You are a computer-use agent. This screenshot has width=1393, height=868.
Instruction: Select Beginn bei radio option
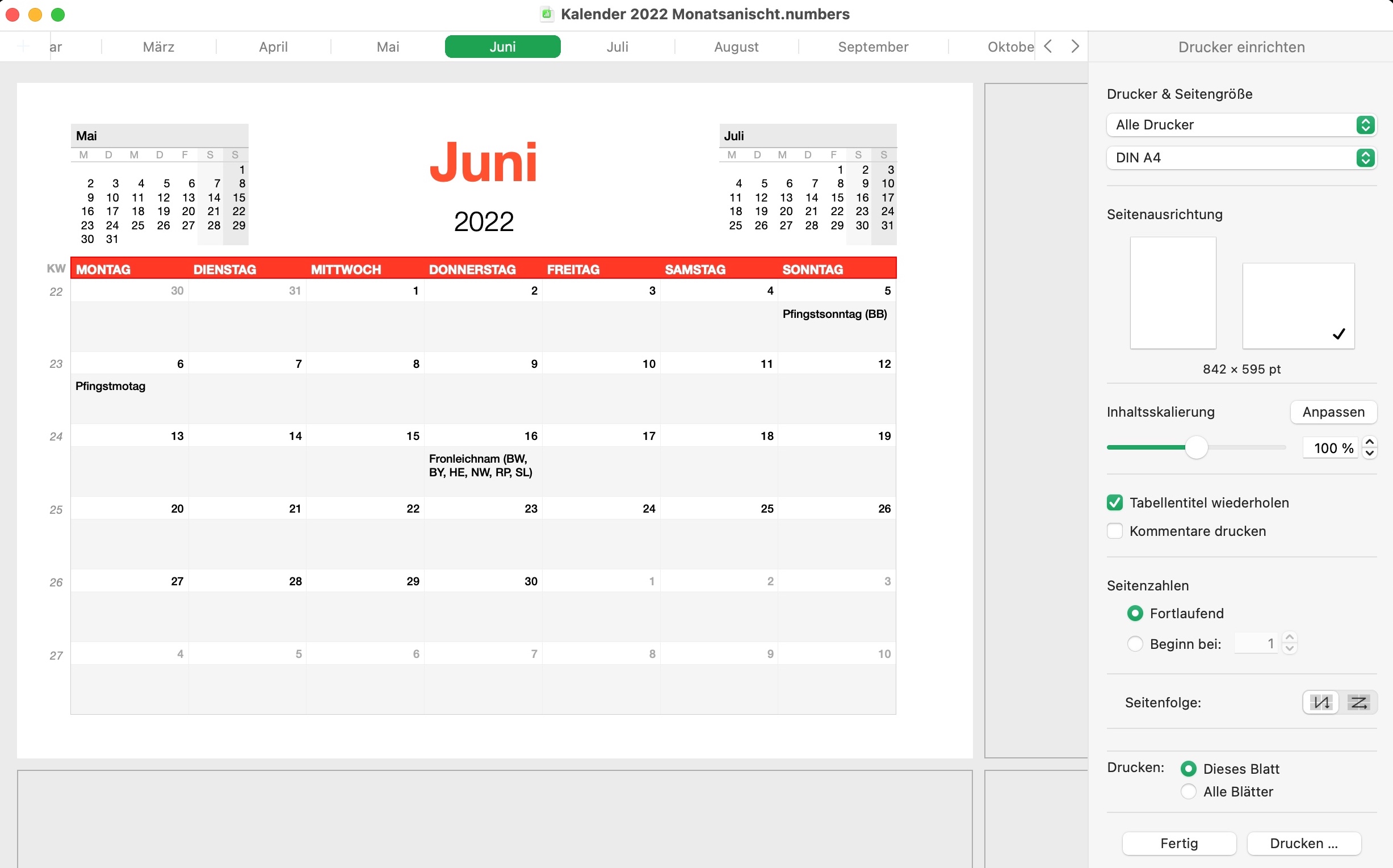pos(1135,644)
